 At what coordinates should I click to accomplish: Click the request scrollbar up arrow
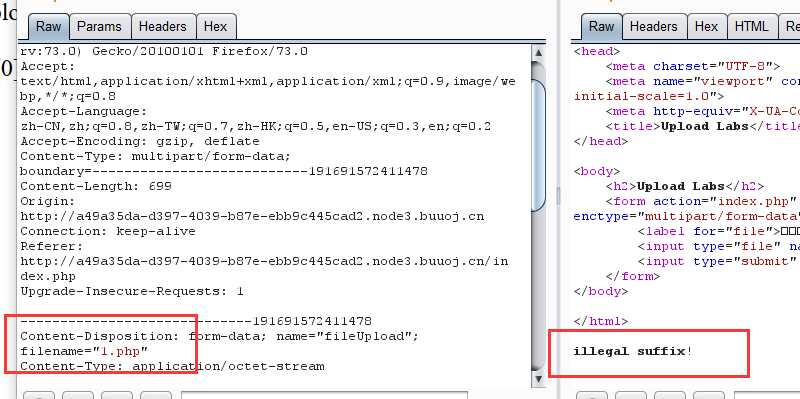point(539,53)
